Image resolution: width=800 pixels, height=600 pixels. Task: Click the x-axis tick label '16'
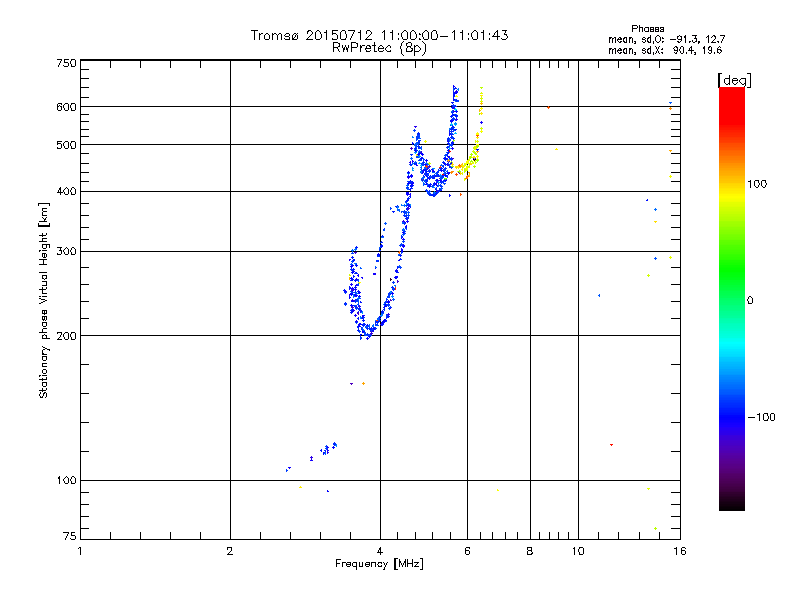click(680, 551)
